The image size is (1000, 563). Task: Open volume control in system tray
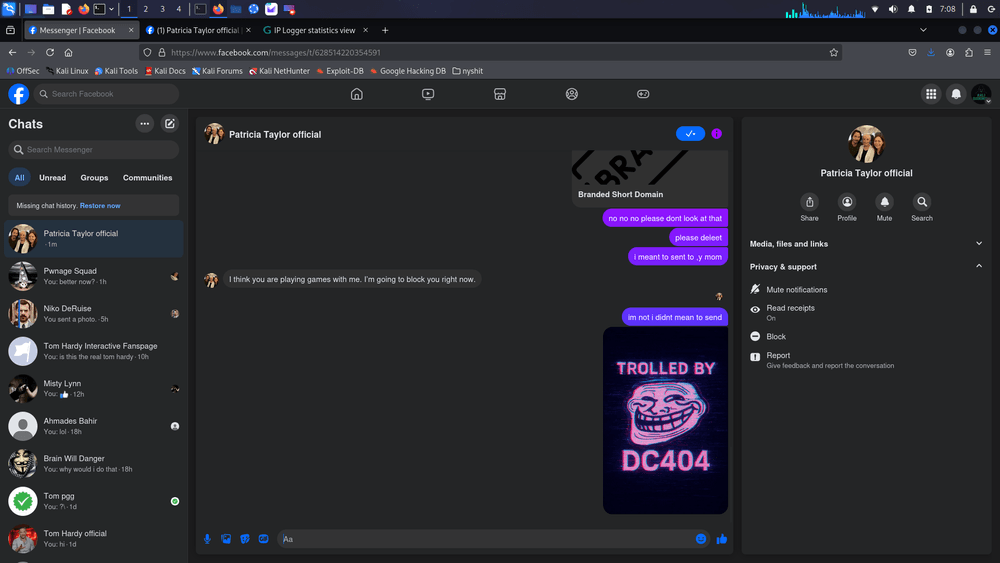893,9
